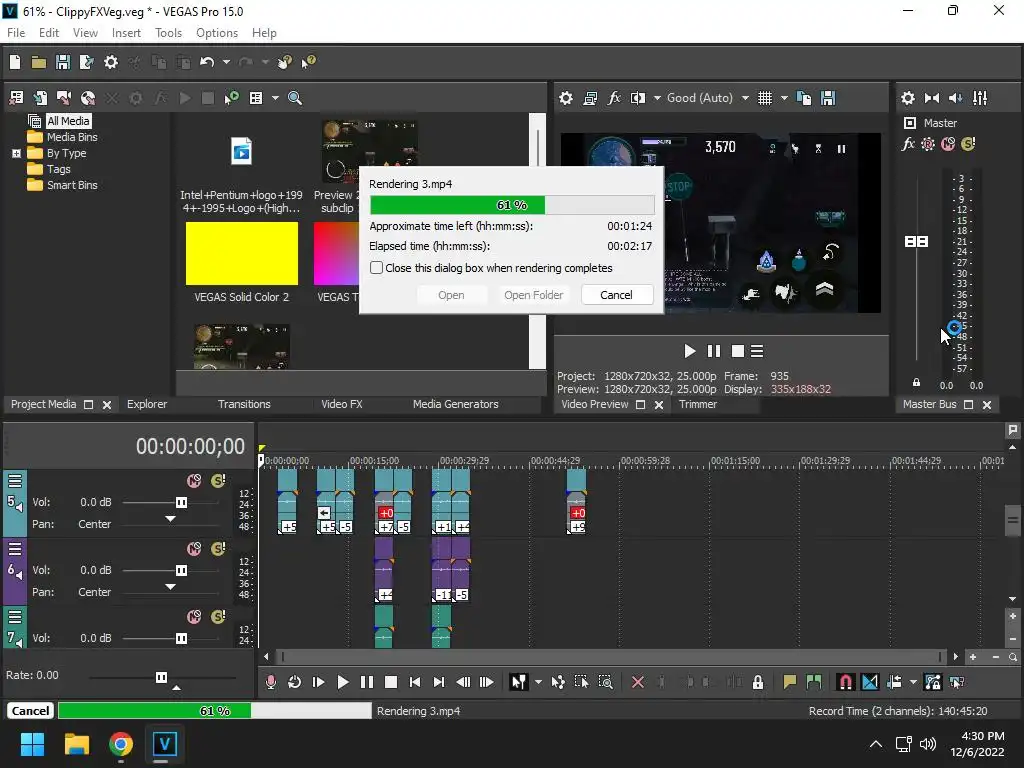The width and height of the screenshot is (1024, 768).
Task: Click Insert Marker yellow flag icon
Action: tap(790, 682)
